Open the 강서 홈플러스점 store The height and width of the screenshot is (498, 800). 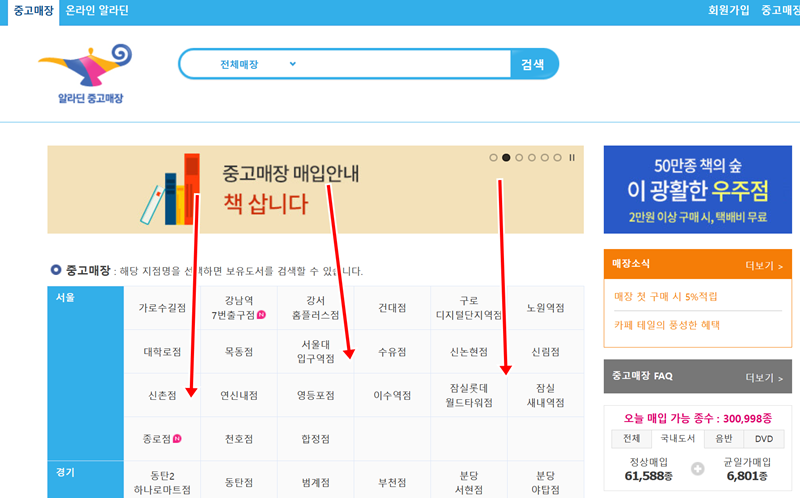point(315,308)
